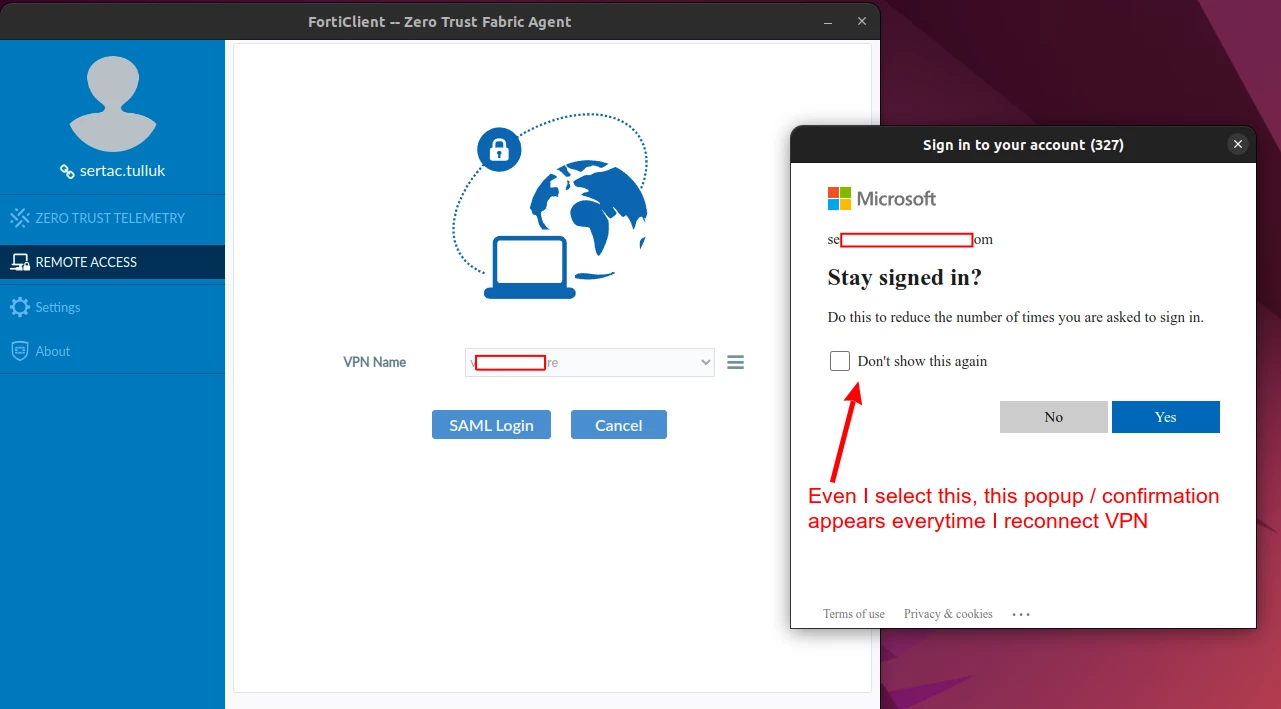1281x709 pixels.
Task: Enable the "Don't show this again" checkbox
Action: click(x=840, y=361)
